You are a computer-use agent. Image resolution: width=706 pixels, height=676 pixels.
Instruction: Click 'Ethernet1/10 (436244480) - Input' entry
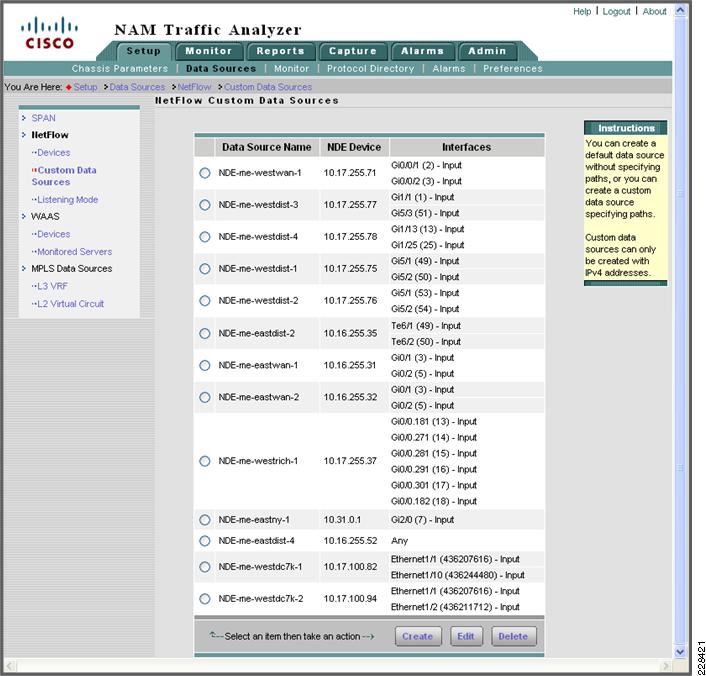pos(458,576)
